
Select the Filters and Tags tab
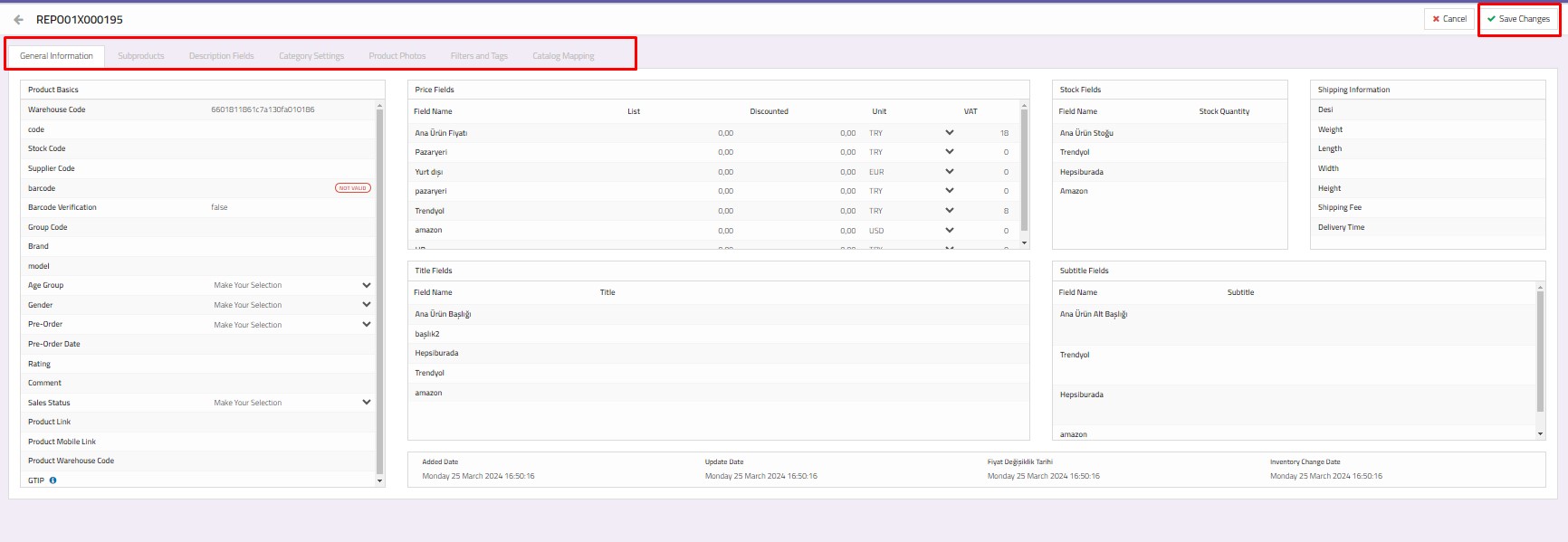tap(479, 56)
